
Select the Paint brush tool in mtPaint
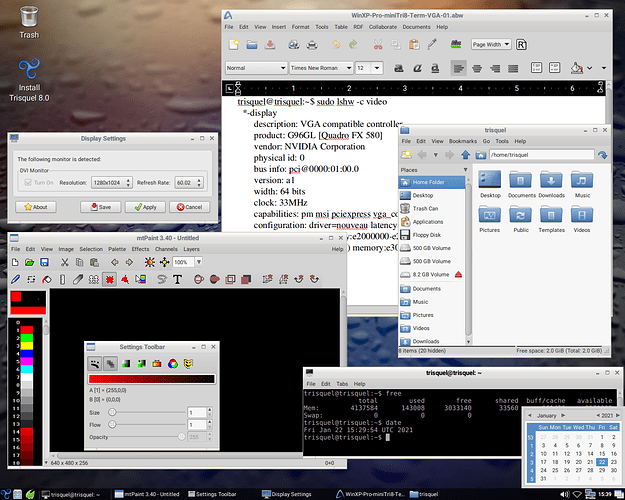16,280
